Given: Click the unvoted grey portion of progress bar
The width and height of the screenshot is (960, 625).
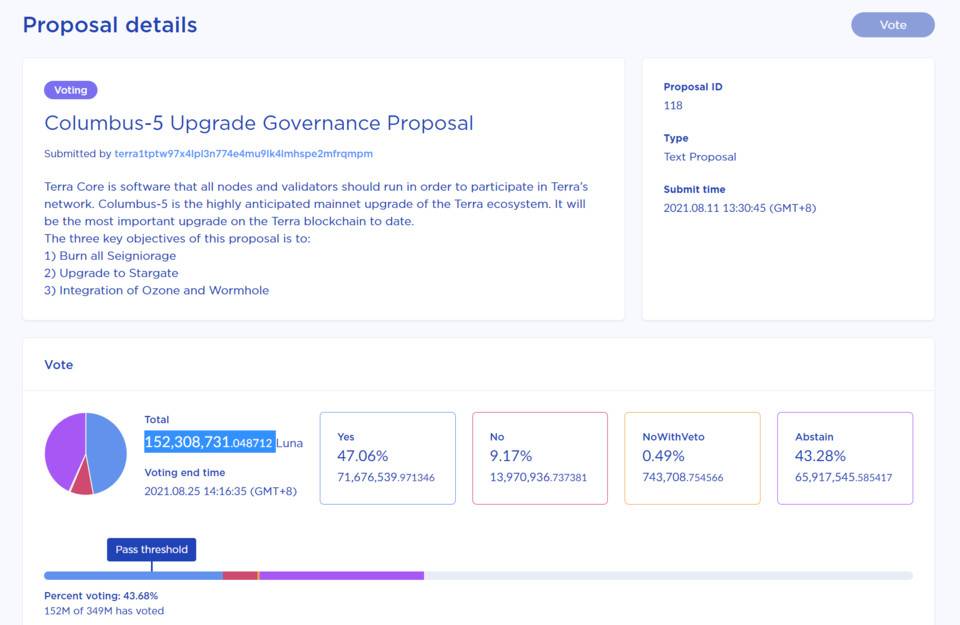Looking at the screenshot, I should tap(669, 575).
